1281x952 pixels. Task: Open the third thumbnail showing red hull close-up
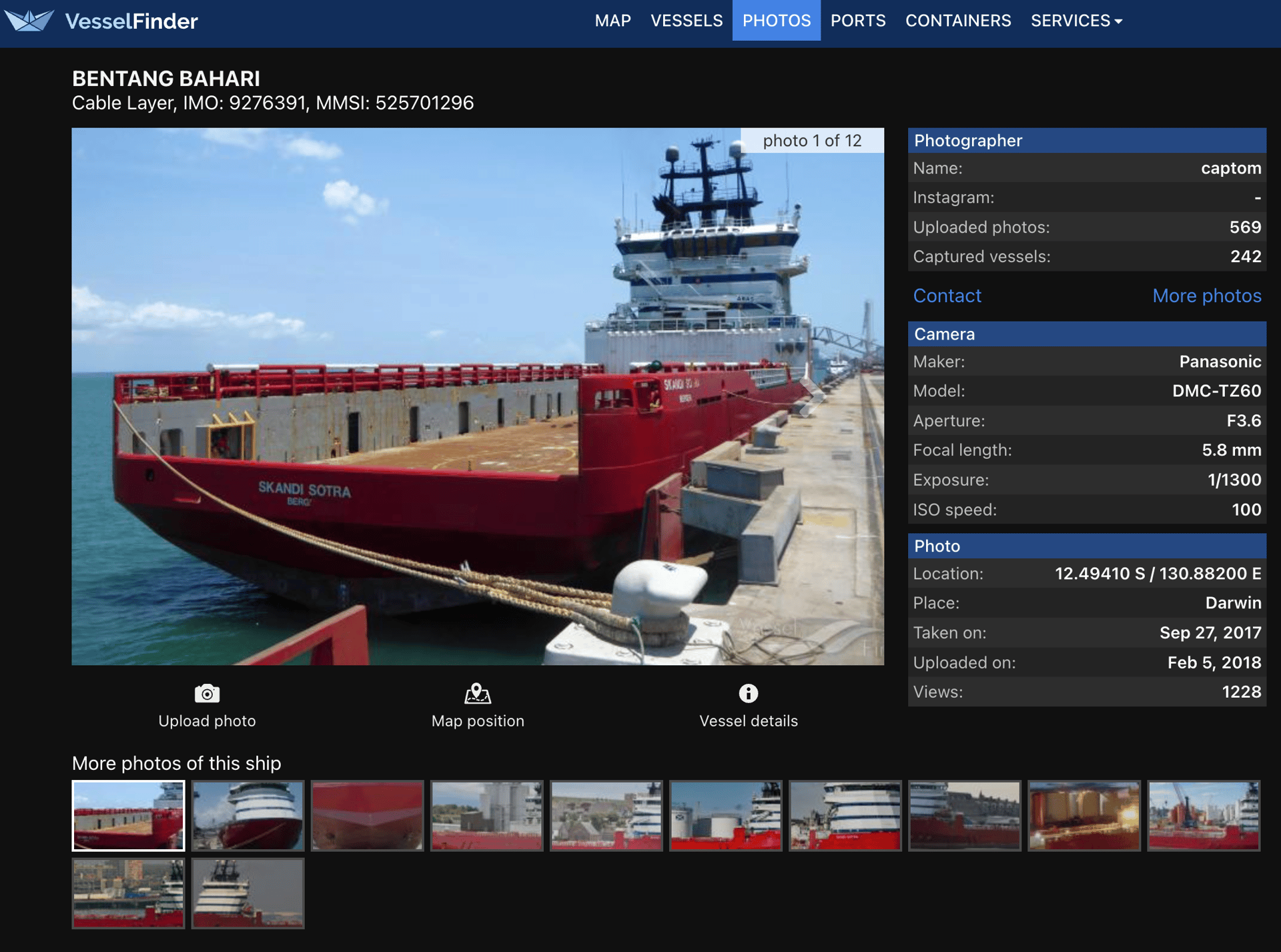coord(367,816)
